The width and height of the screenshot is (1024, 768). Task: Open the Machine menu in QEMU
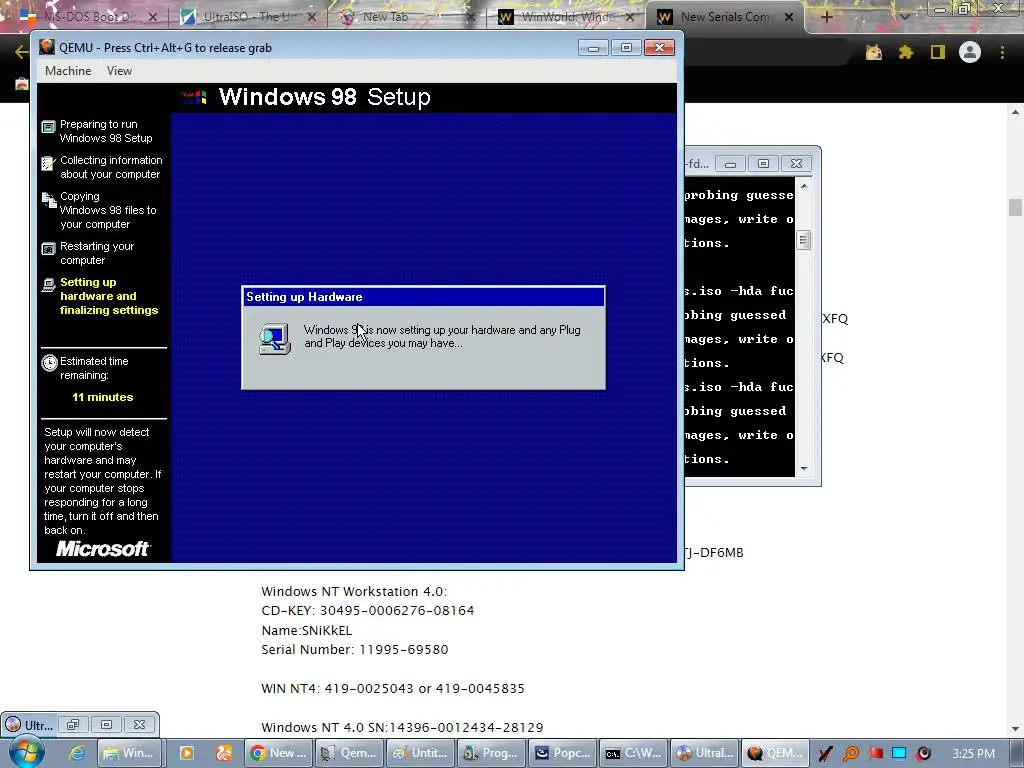68,71
